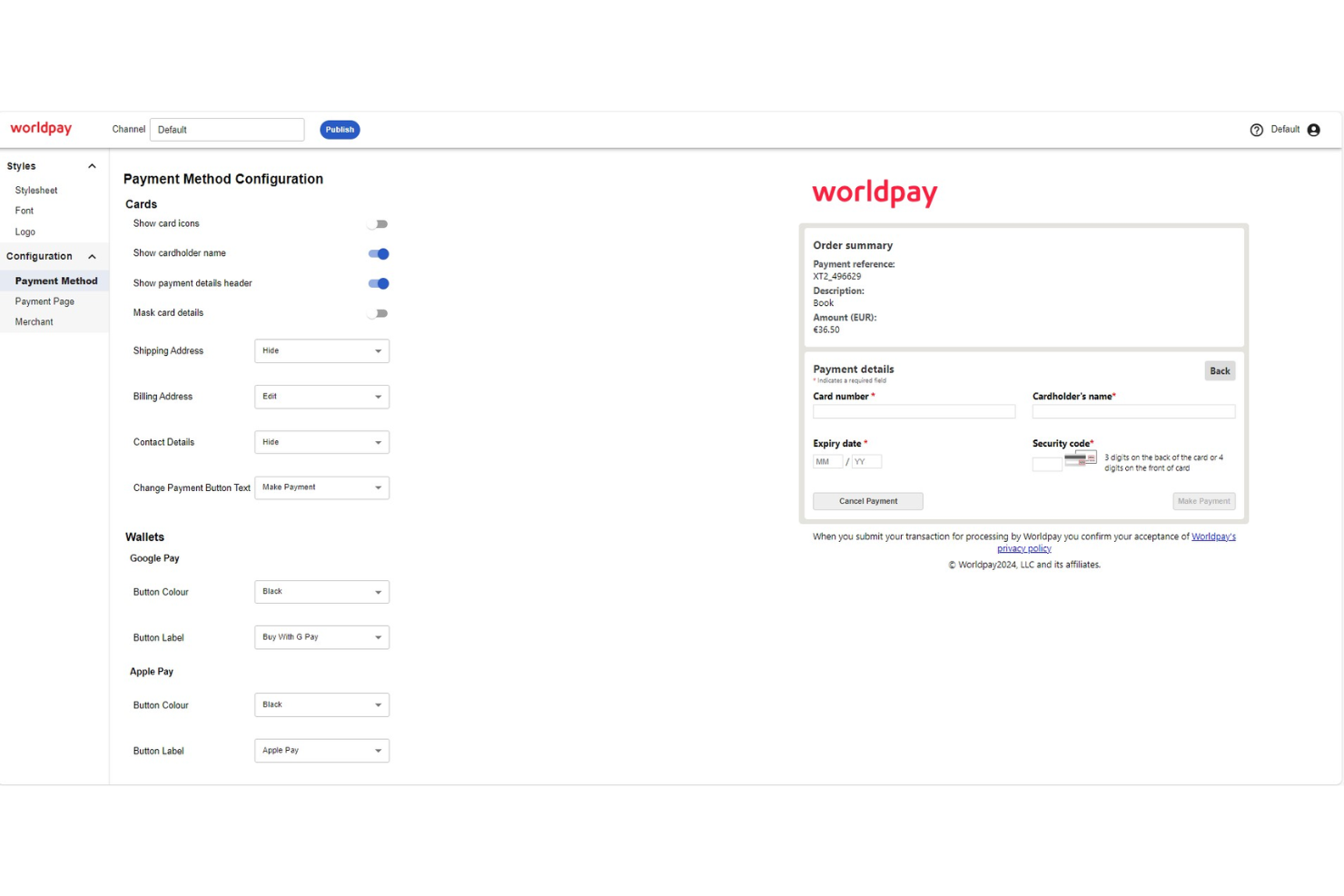Image resolution: width=1344 pixels, height=896 pixels.
Task: Turn off Show payment details header
Action: 378,283
